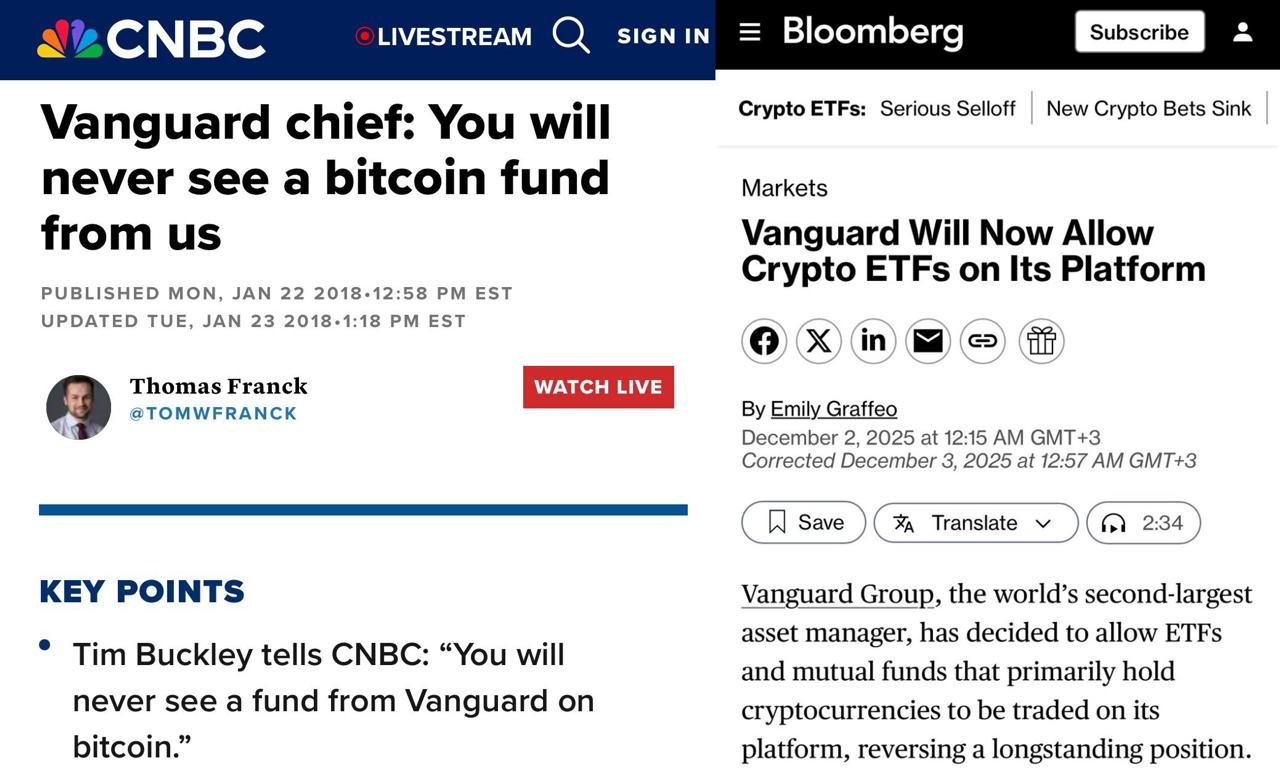Viewport: 1280px width, 773px height.
Task: Open the CNBC search magnifier
Action: pyautogui.click(x=571, y=36)
